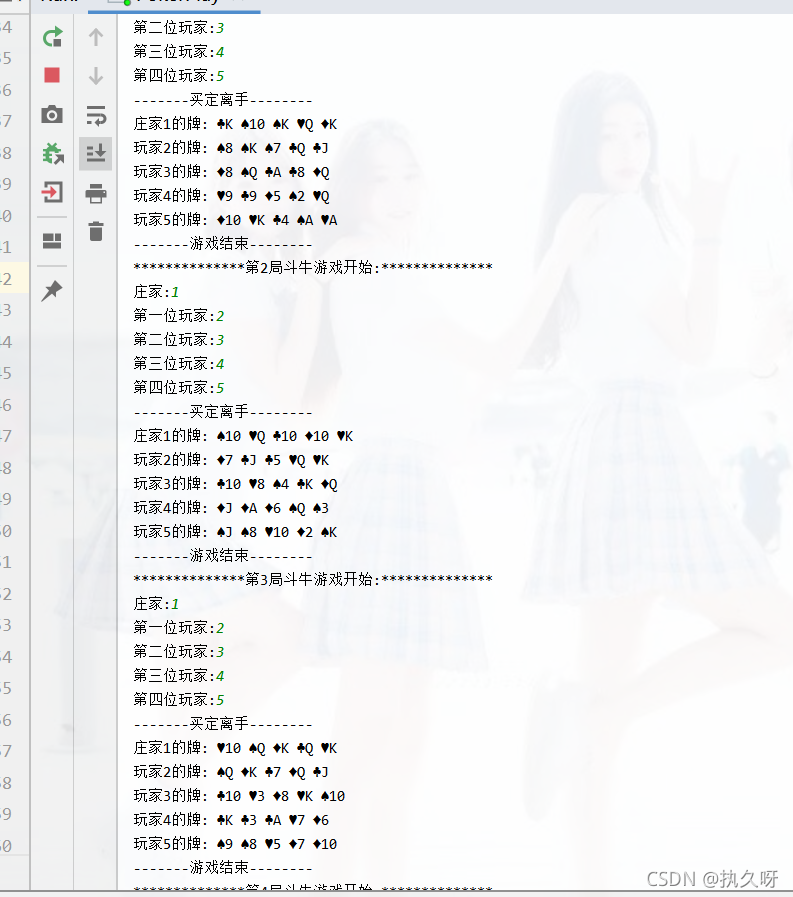Image resolution: width=793 pixels, height=897 pixels.
Task: Click Up the Stack Trace arrow
Action: click(x=96, y=37)
